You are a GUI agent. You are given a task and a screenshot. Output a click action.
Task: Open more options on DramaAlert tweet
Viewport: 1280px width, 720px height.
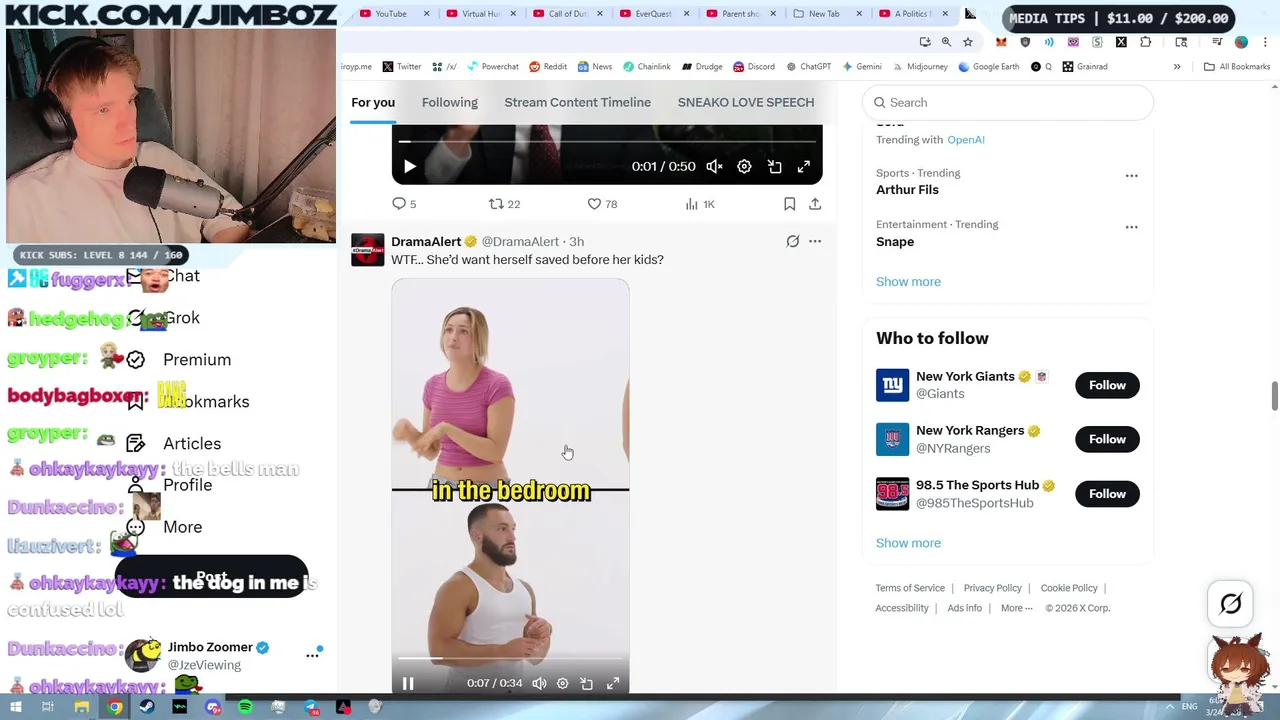(815, 241)
